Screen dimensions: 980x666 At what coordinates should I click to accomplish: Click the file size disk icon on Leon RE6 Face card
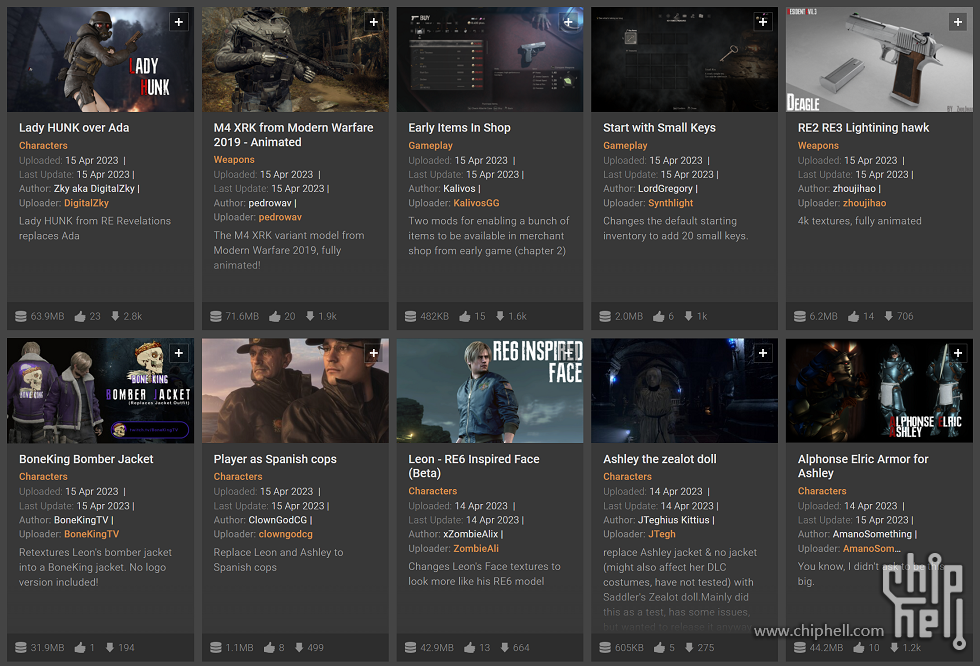(x=411, y=648)
